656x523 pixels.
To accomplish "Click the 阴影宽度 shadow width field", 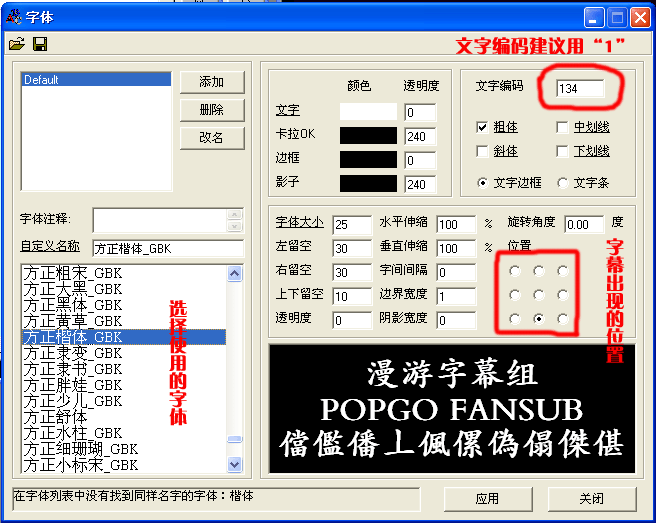I will pos(456,320).
